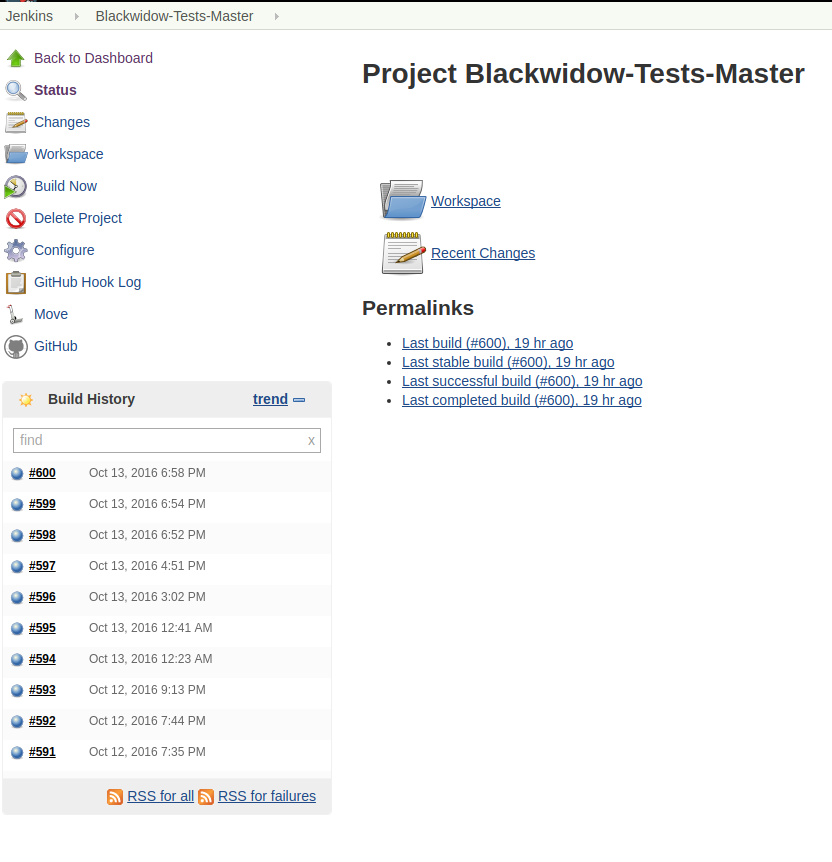The width and height of the screenshot is (832, 862).
Task: Select Move in the sidebar
Action: (51, 314)
